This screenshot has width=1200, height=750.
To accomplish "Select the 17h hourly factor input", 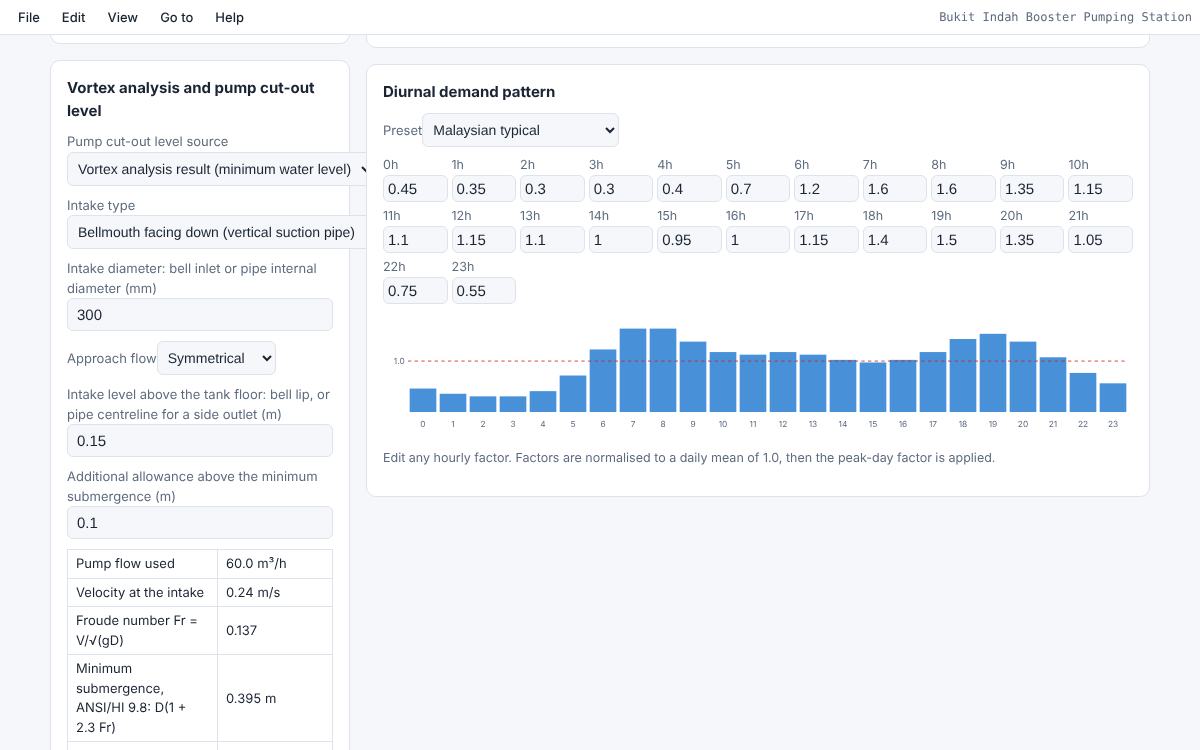I will [x=826, y=239].
